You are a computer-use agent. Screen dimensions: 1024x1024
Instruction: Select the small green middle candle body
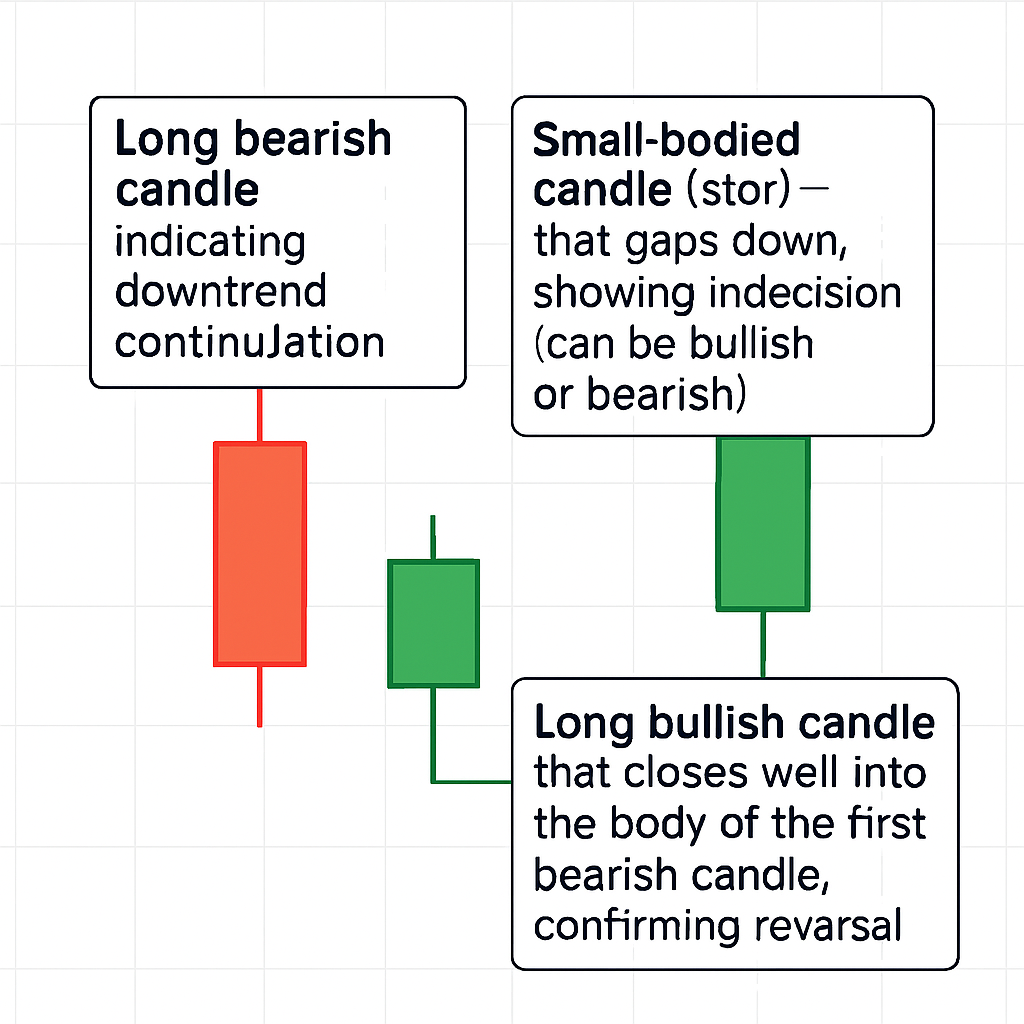[434, 624]
